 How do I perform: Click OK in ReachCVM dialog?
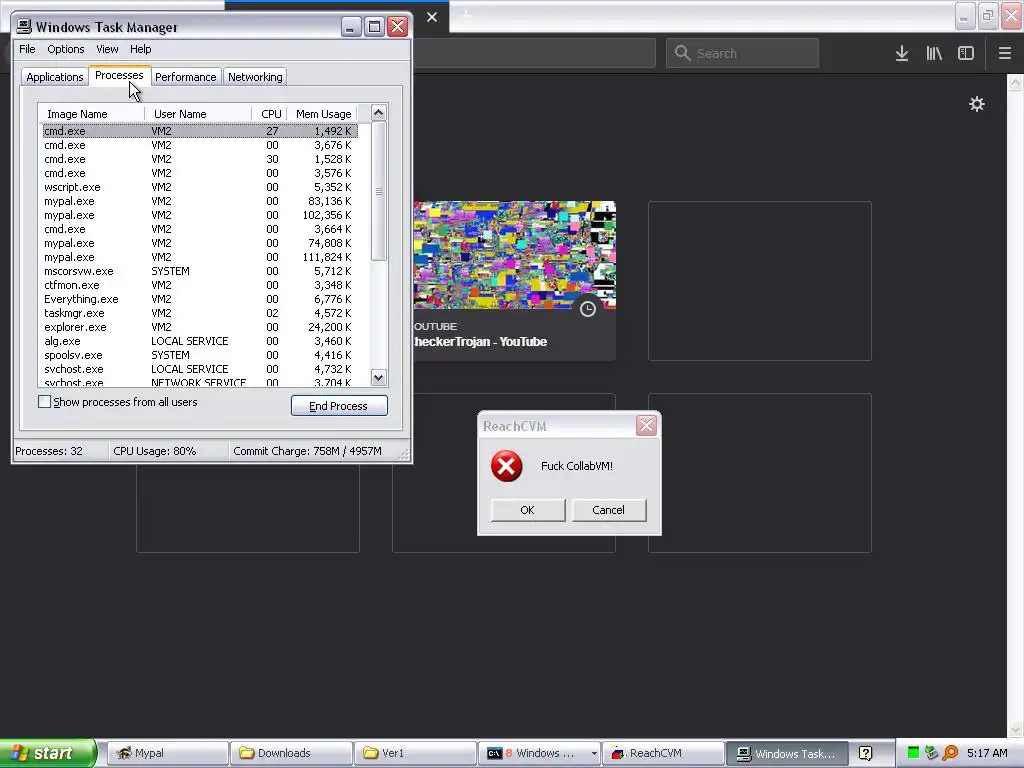point(528,510)
